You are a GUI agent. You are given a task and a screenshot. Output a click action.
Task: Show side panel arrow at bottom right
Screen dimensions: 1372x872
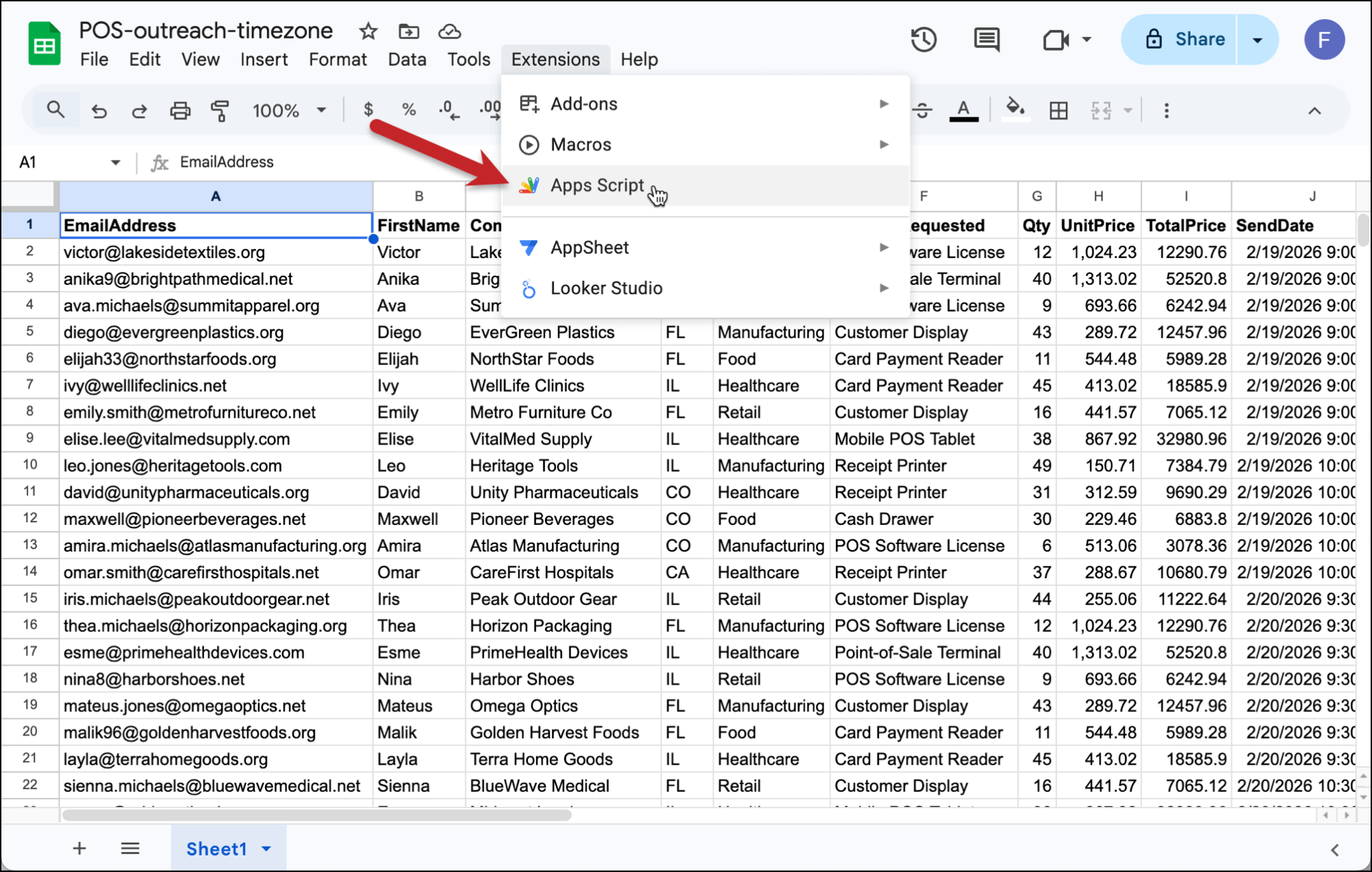(1335, 850)
